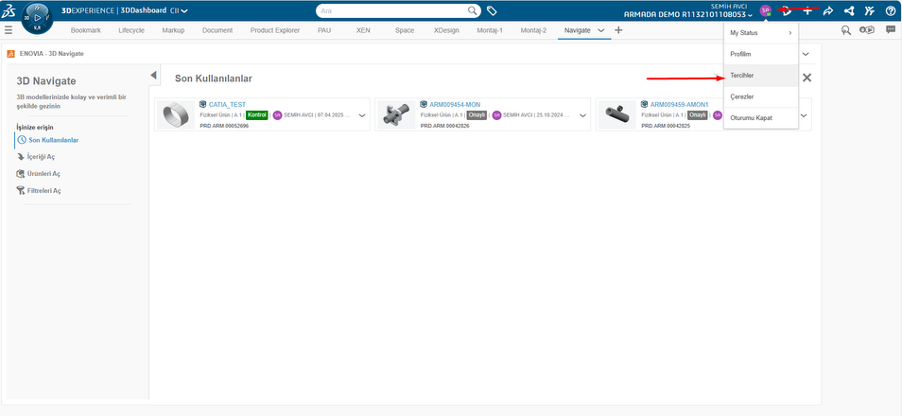The height and width of the screenshot is (416, 902).
Task: Expand the ARM009454-MON card chevron
Action: click(x=583, y=115)
